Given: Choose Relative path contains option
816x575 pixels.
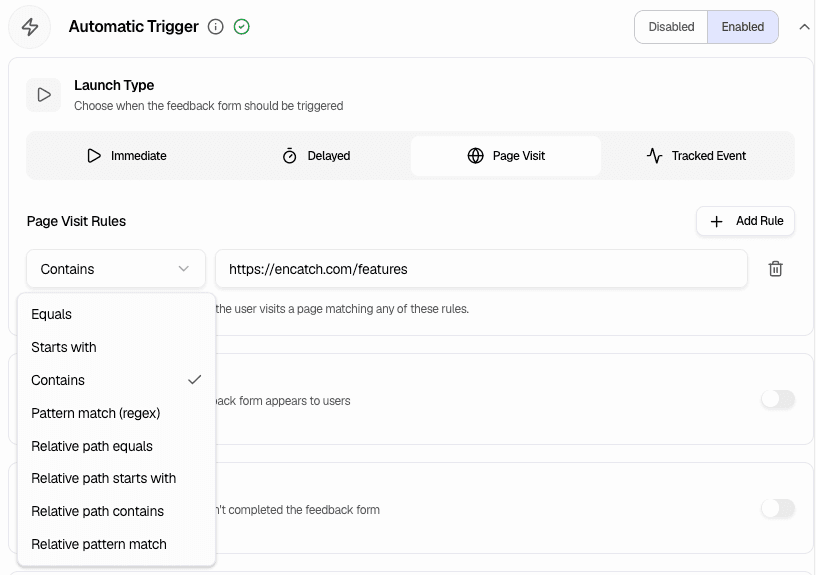Looking at the screenshot, I should coord(117,512).
